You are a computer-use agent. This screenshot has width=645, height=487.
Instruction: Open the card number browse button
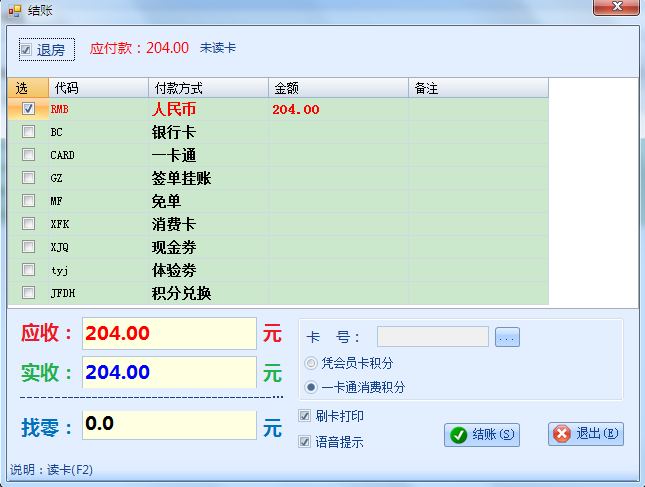tap(507, 337)
